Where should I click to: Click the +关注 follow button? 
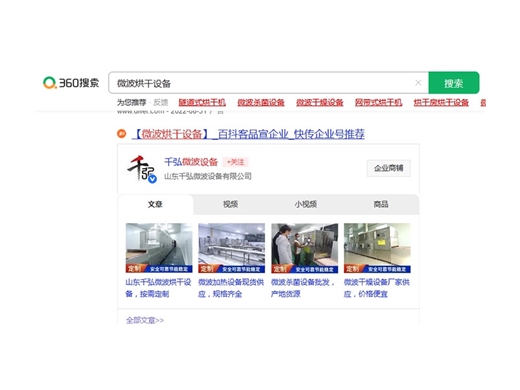tap(236, 162)
